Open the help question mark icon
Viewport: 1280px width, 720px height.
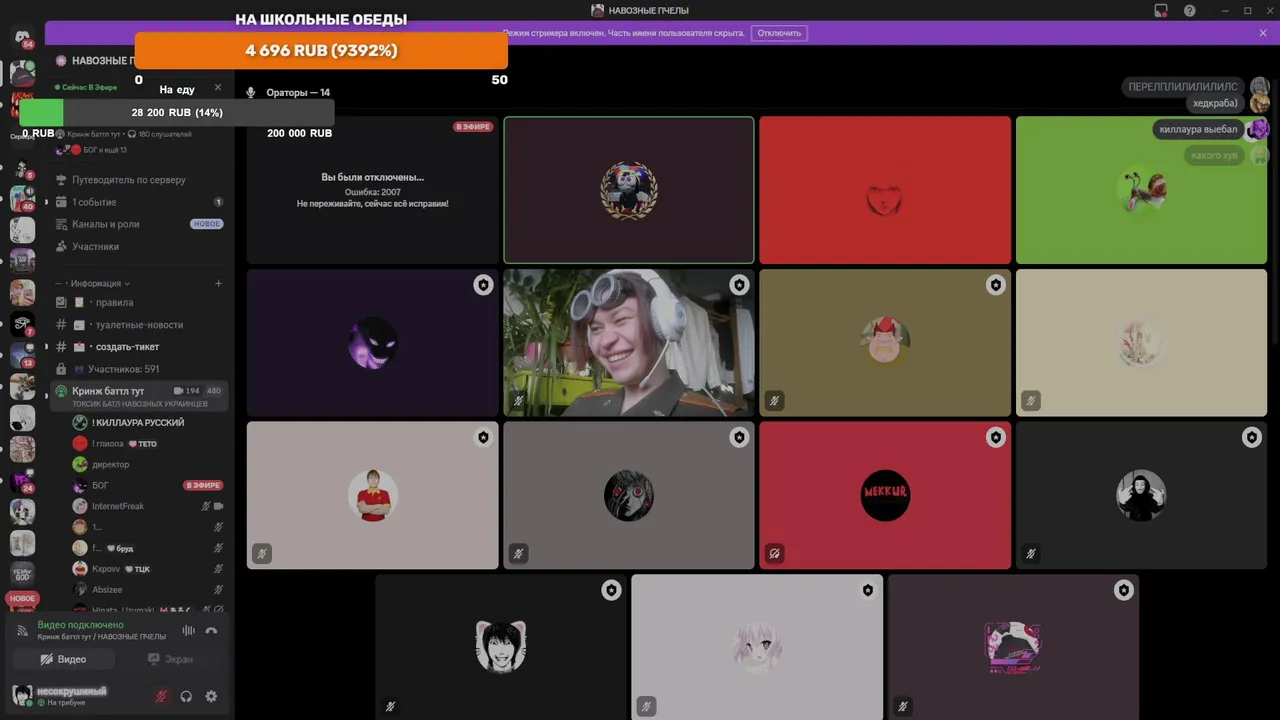pos(1189,10)
